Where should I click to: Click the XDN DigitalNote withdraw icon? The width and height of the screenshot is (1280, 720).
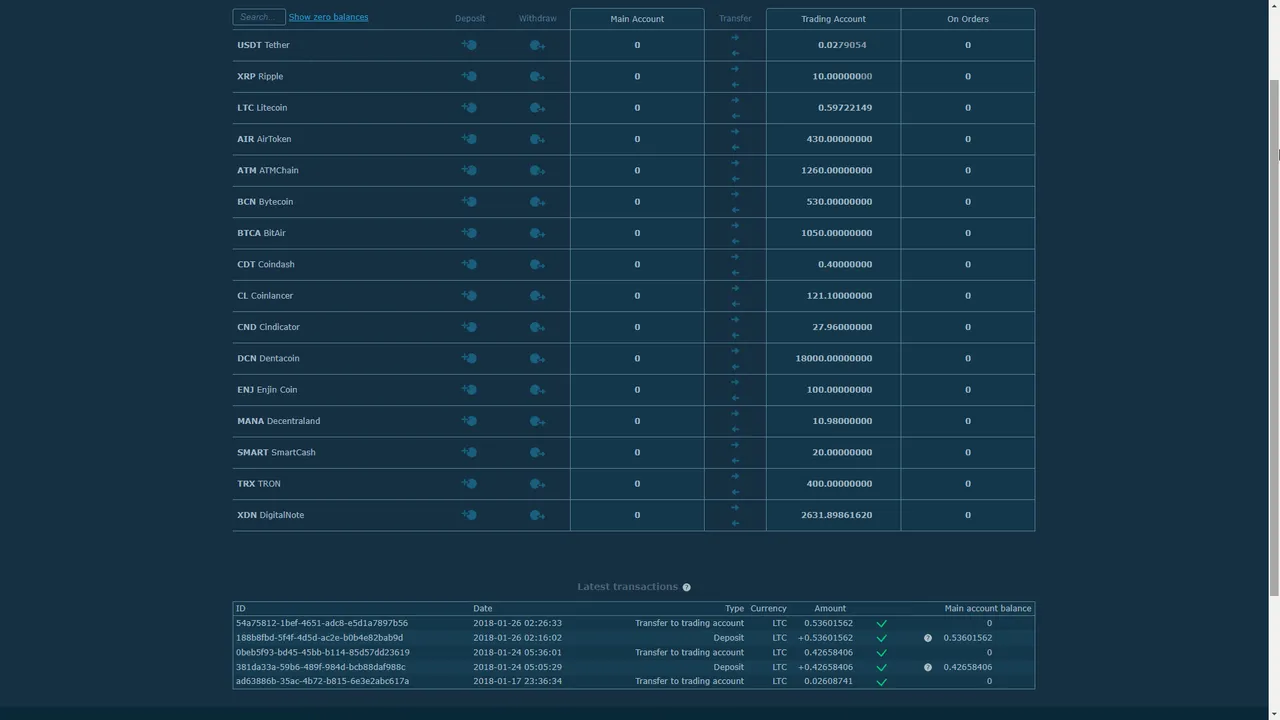coord(537,515)
